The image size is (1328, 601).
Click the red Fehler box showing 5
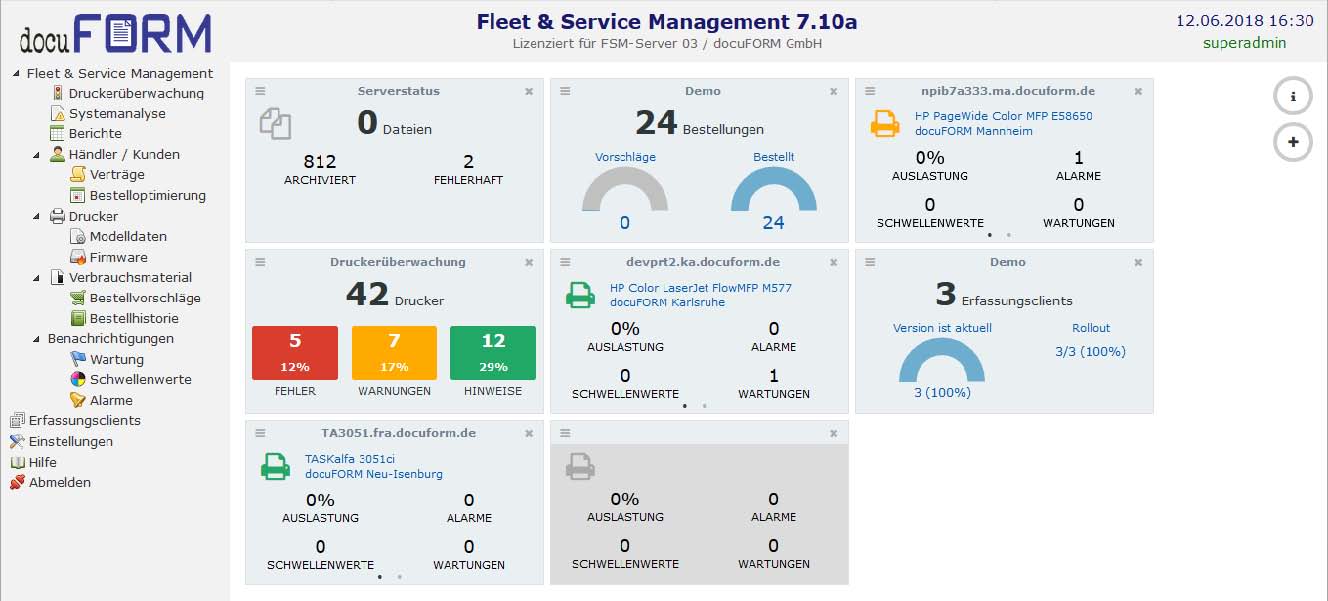point(295,352)
